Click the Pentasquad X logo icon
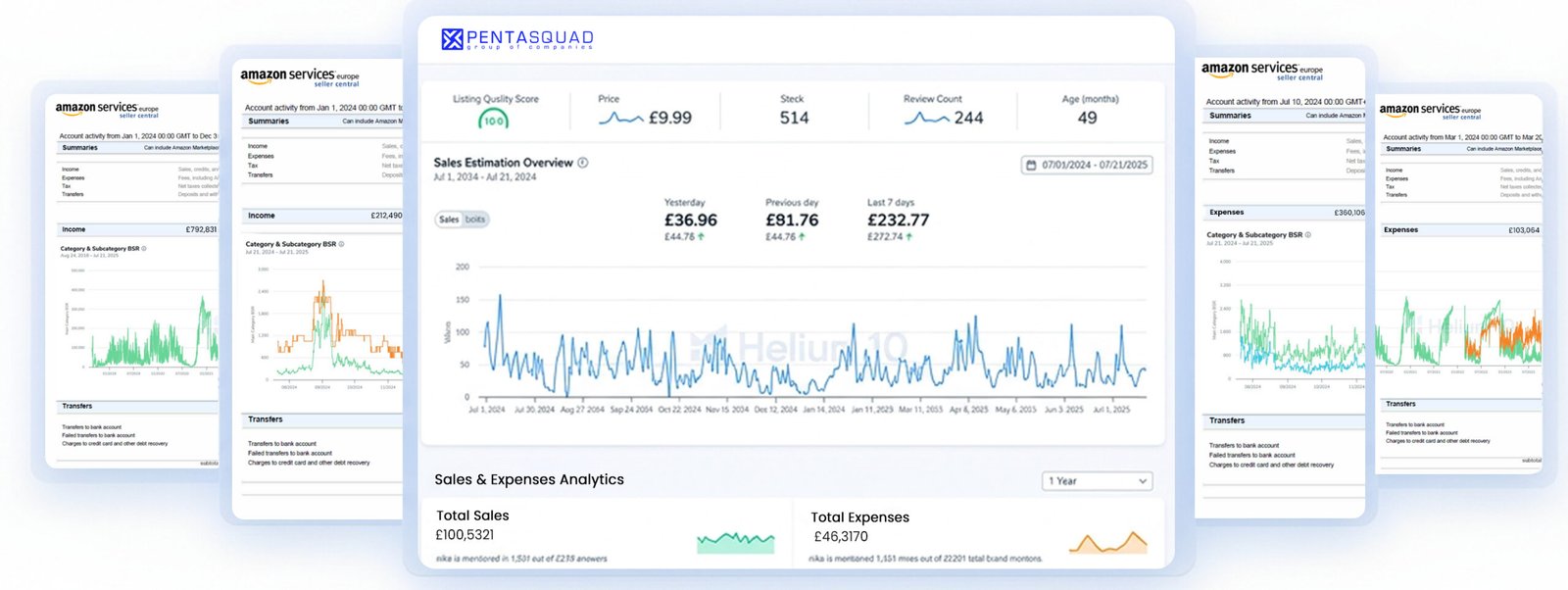Image resolution: width=1568 pixels, height=590 pixels. [452, 39]
